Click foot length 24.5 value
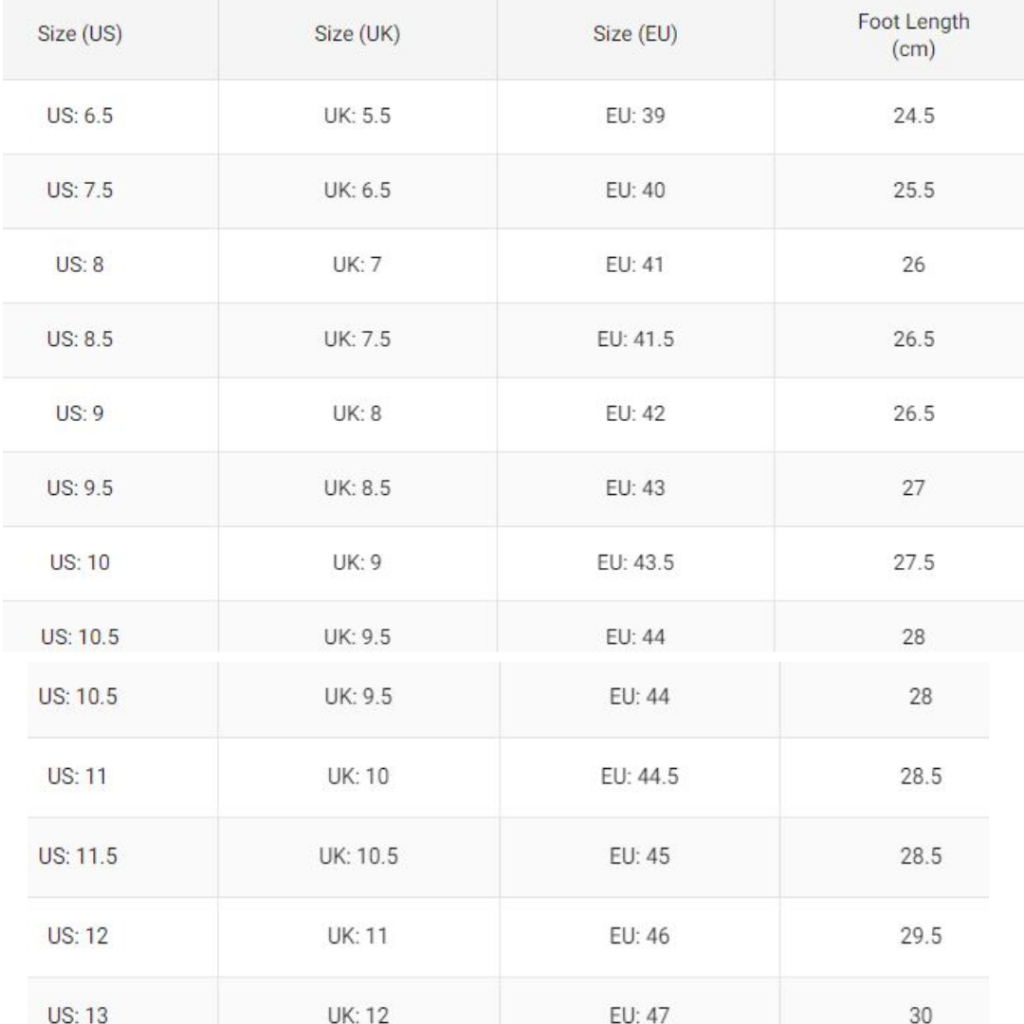 (914, 116)
